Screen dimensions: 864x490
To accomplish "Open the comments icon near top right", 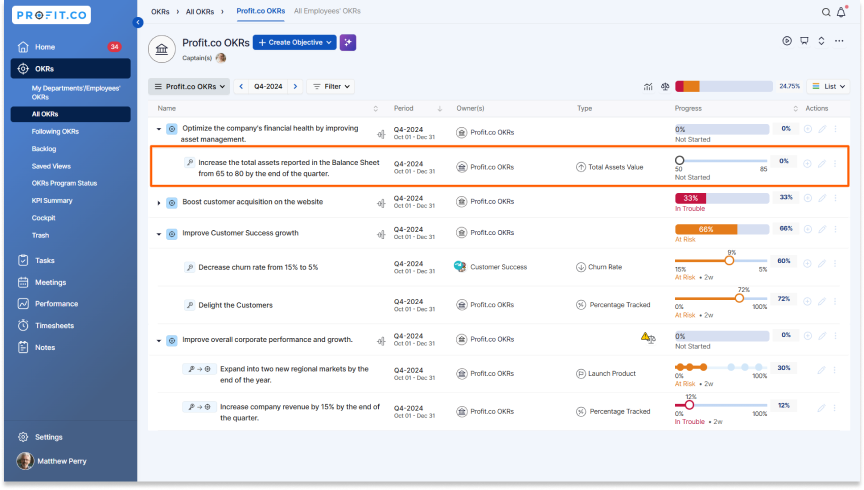I will [804, 41].
